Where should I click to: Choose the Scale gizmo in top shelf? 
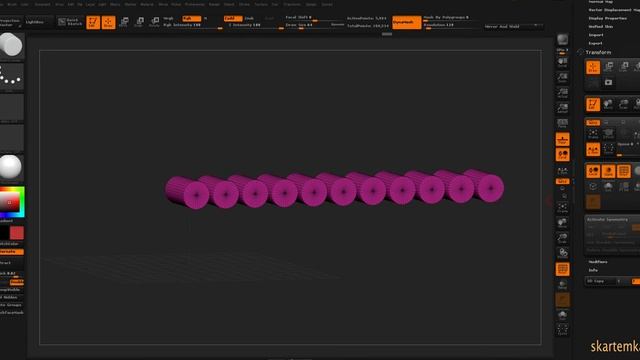pos(139,22)
